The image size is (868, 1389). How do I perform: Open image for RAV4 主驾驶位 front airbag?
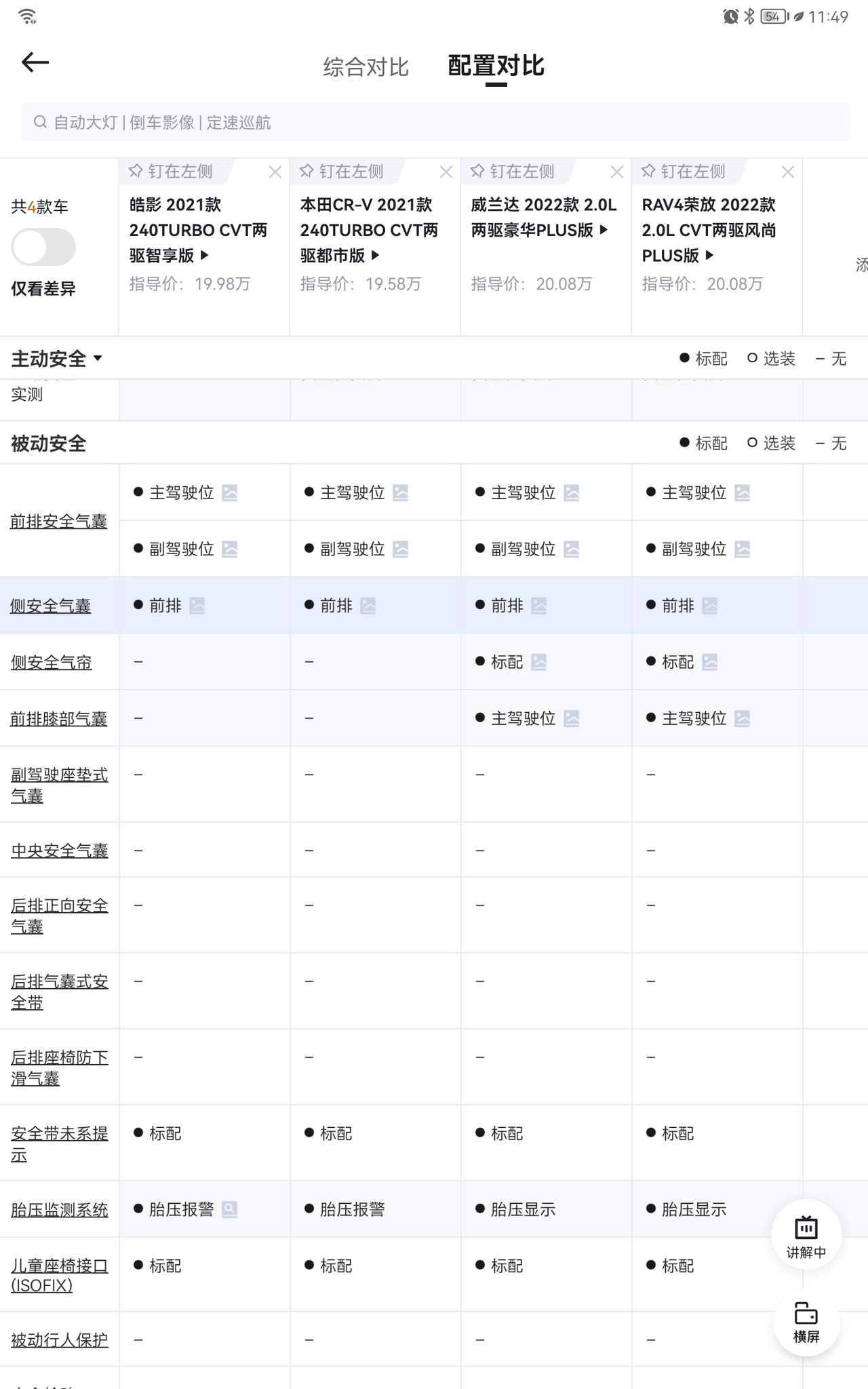(743, 493)
